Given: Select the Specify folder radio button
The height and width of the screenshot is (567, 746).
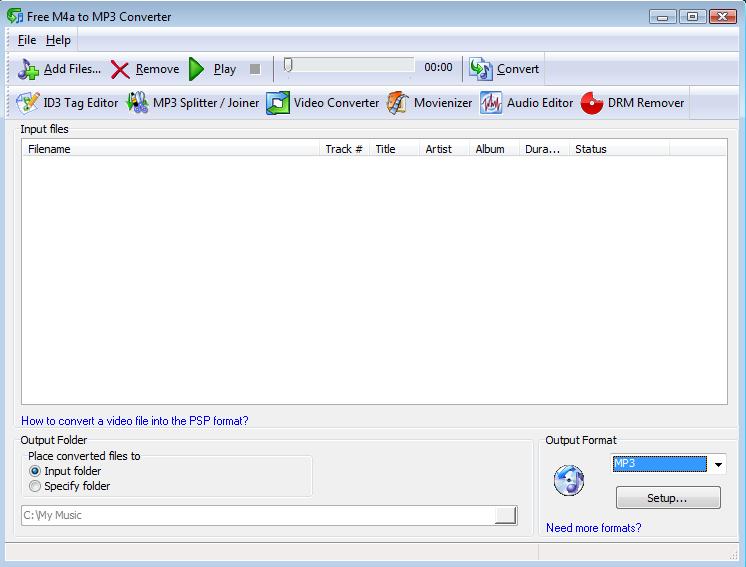Looking at the screenshot, I should (x=35, y=486).
